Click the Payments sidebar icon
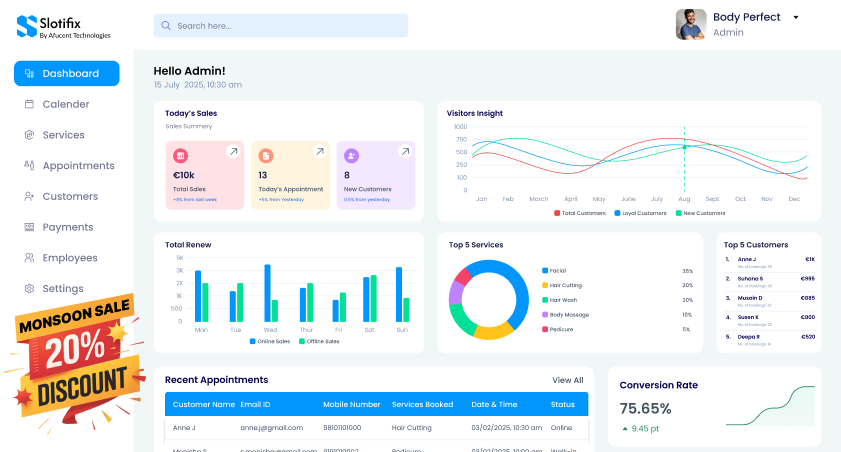The height and width of the screenshot is (452, 841). 30,227
